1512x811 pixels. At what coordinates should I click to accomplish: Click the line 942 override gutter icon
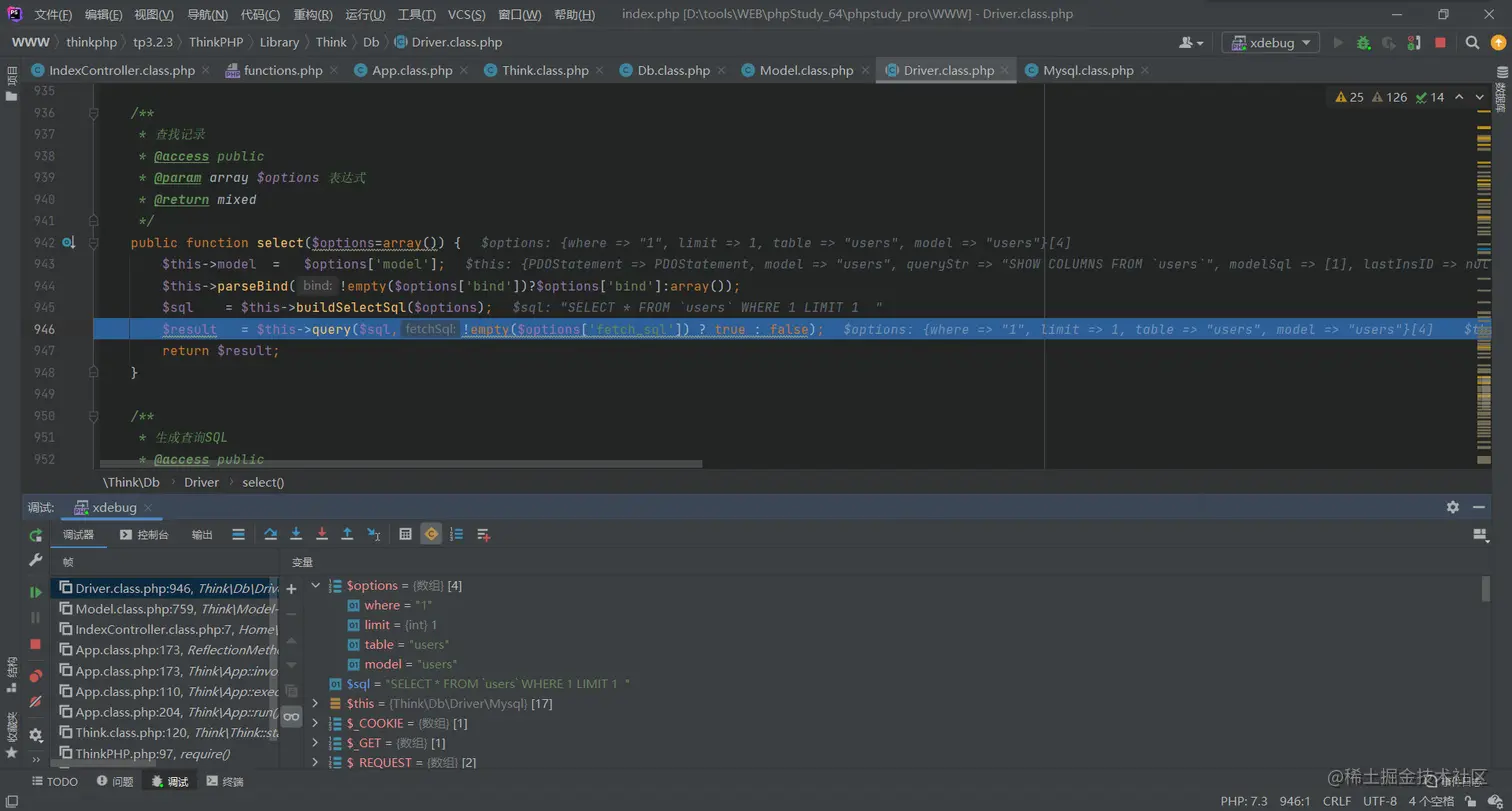pyautogui.click(x=69, y=243)
